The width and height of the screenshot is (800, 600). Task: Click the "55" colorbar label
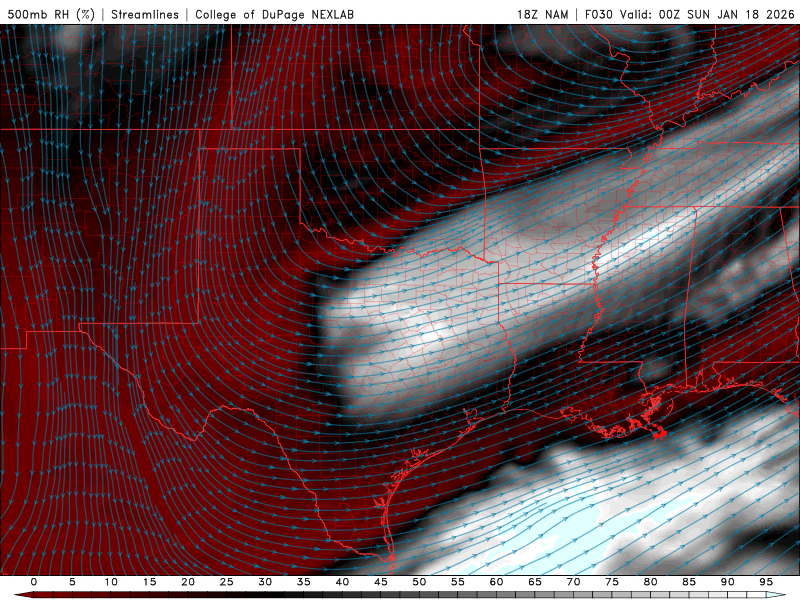coord(458,582)
